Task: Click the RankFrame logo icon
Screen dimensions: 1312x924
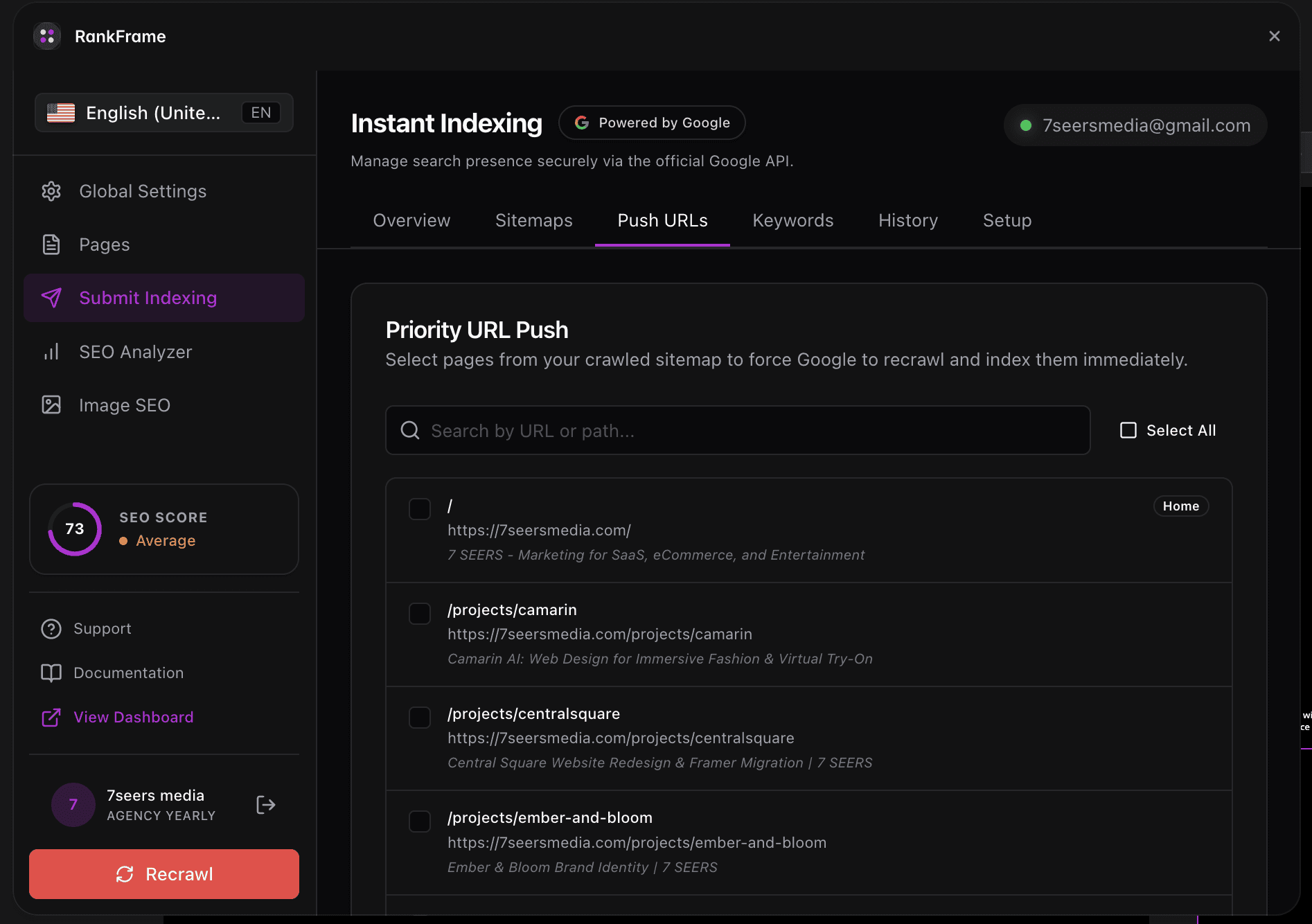Action: point(47,36)
